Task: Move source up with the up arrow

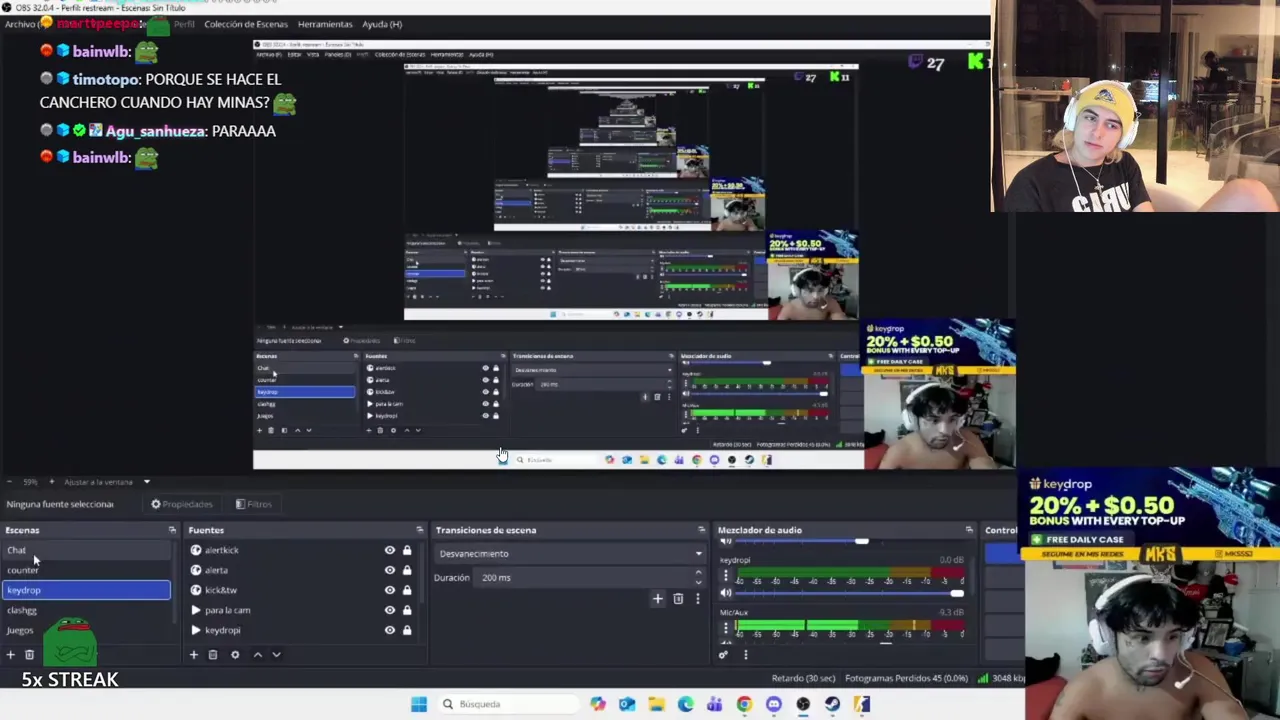Action: 257,655
